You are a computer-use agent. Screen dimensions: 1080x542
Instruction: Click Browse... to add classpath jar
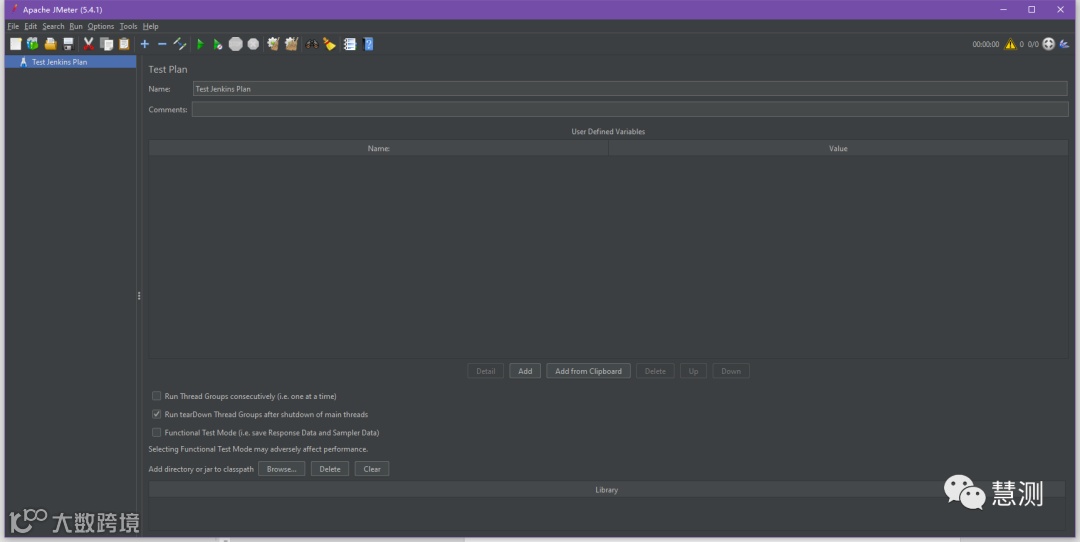pos(282,469)
